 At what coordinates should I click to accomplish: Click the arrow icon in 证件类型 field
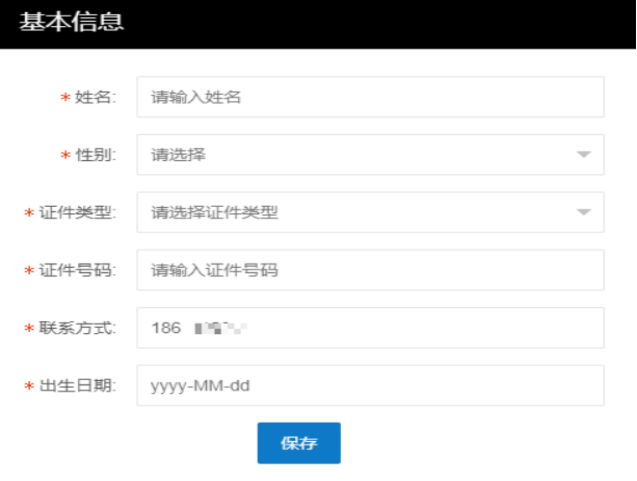pyautogui.click(x=584, y=212)
